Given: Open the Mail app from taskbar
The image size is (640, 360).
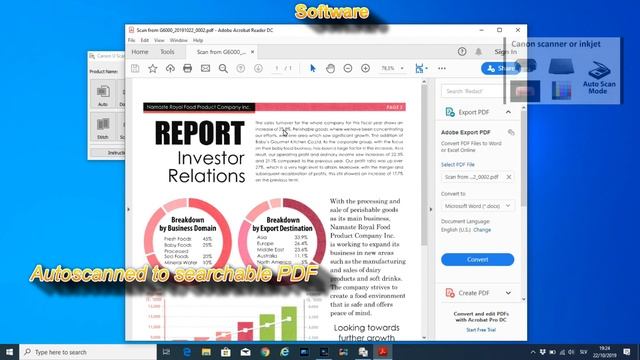Looking at the screenshot, I should (x=245, y=352).
